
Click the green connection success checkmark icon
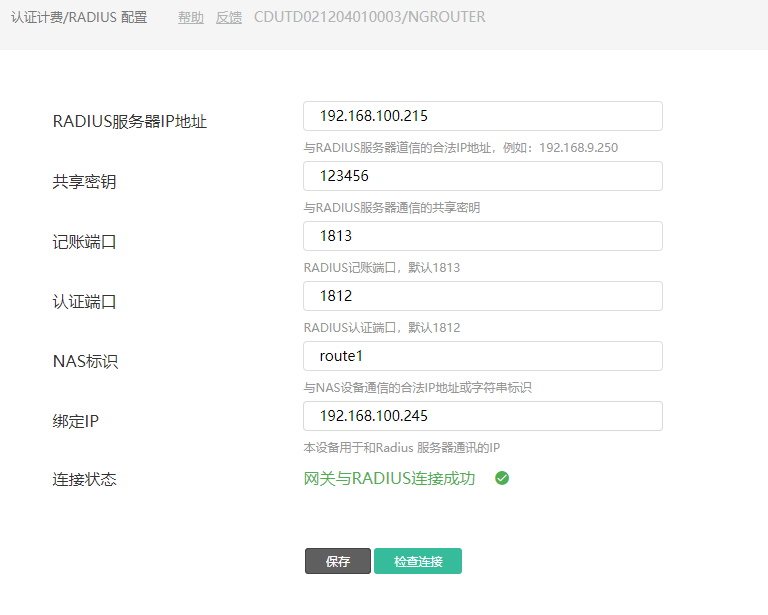[x=502, y=478]
